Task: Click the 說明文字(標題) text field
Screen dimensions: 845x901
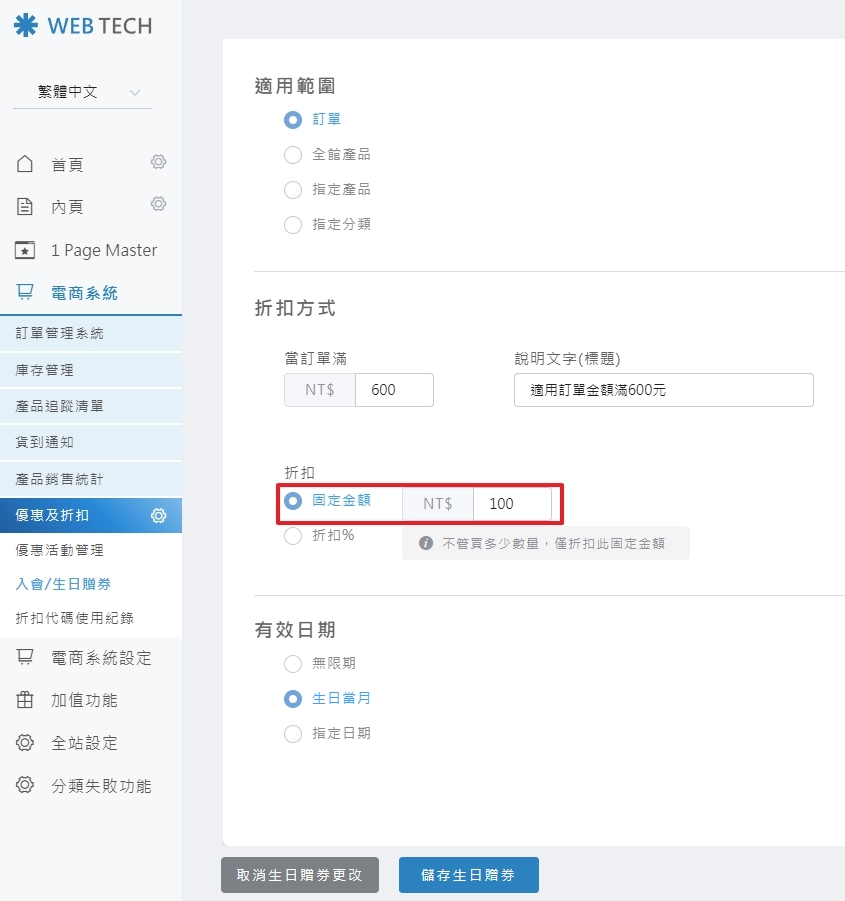Action: pyautogui.click(x=663, y=390)
